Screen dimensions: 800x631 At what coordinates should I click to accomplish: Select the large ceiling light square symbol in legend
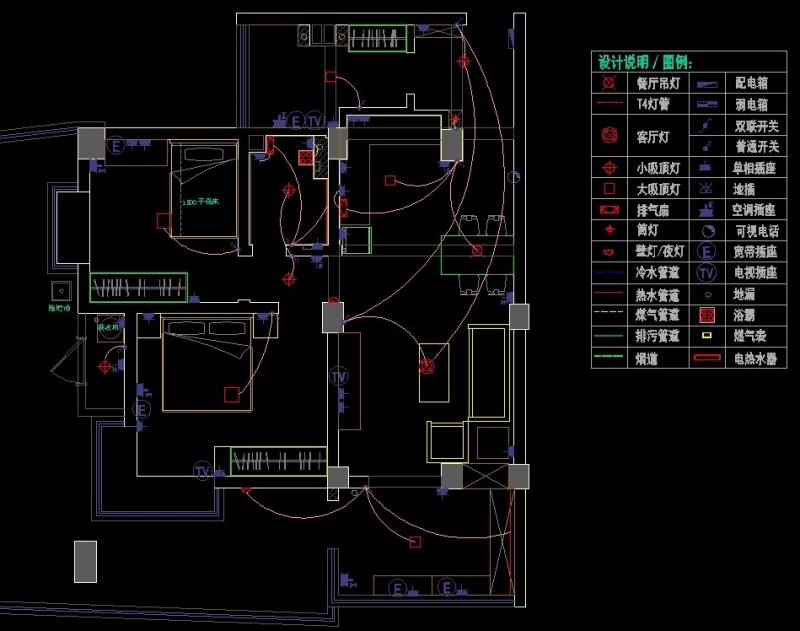click(x=608, y=189)
